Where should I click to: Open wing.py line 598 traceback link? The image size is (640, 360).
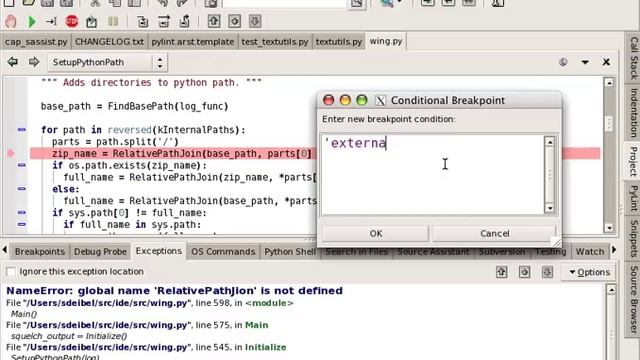[x=149, y=303]
